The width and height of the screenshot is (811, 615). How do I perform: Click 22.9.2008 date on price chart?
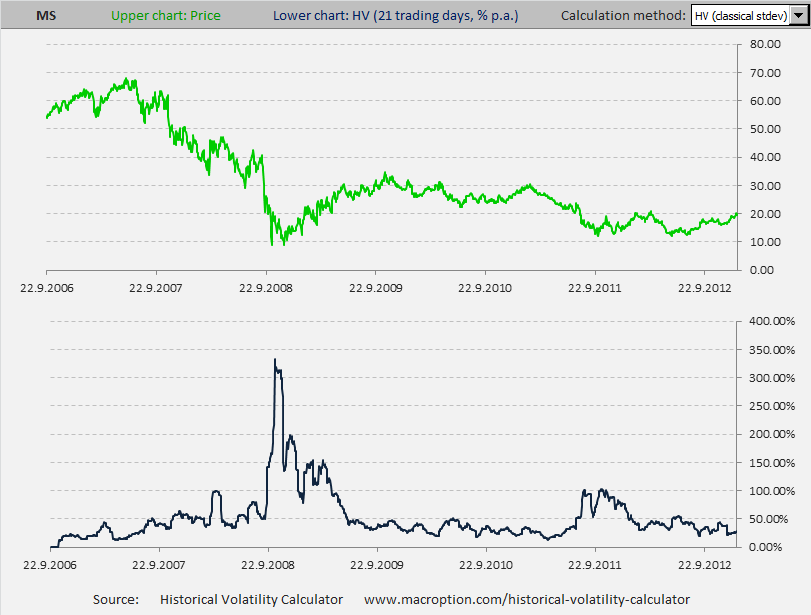[x=266, y=288]
